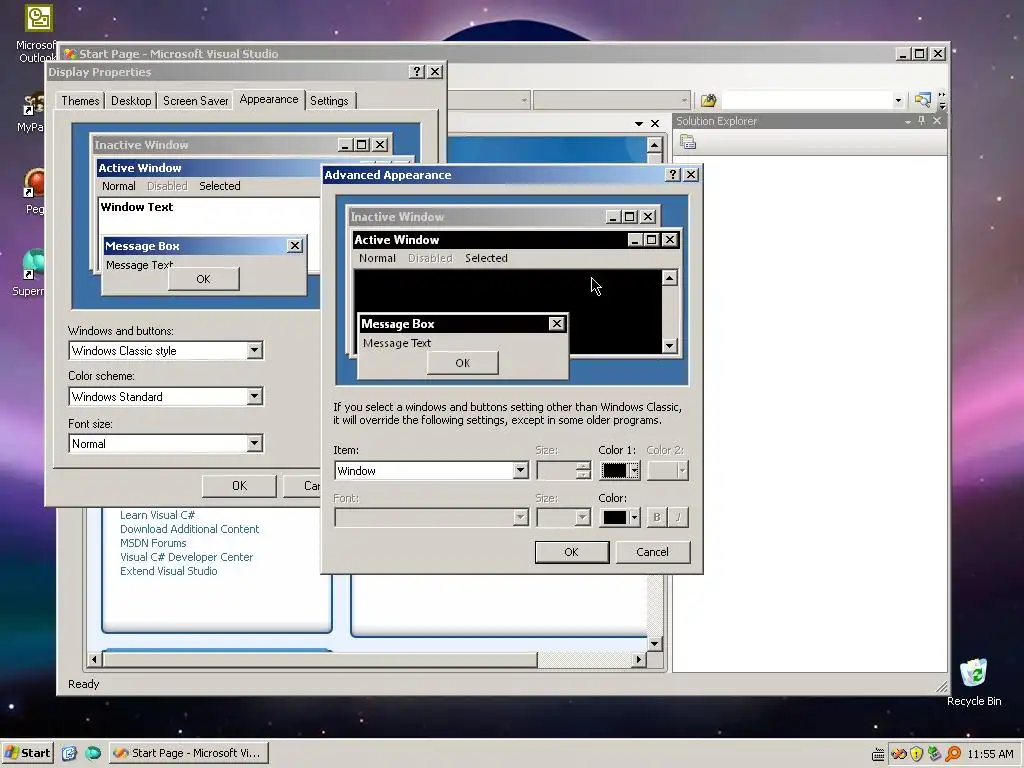This screenshot has width=1024, height=768.
Task: Open the Font name dropdown in Advanced Appearance
Action: point(520,517)
